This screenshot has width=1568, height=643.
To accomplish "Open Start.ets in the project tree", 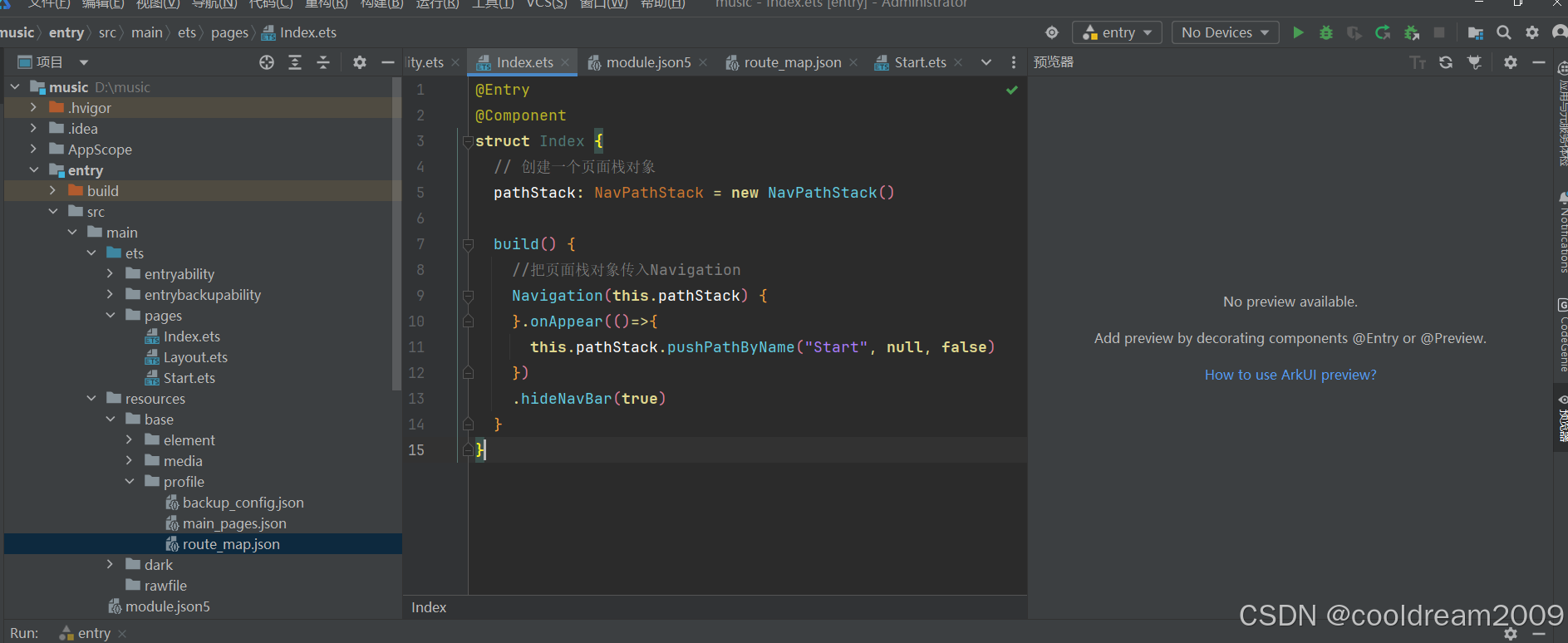I will (189, 378).
